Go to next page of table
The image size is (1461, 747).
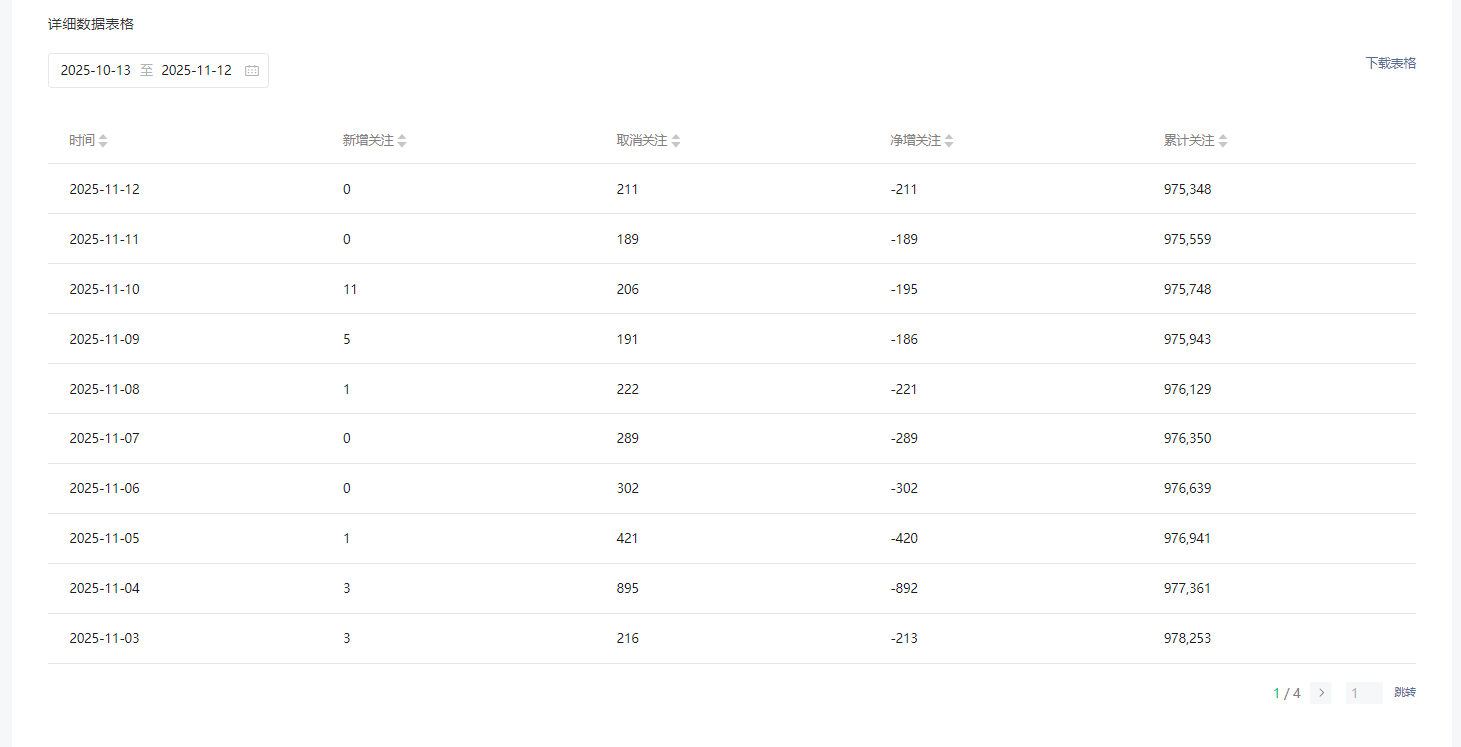point(1320,693)
